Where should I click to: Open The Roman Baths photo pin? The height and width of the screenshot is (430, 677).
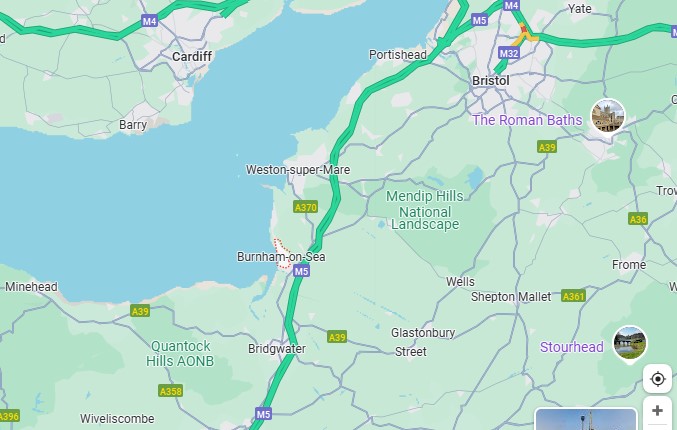click(x=607, y=116)
